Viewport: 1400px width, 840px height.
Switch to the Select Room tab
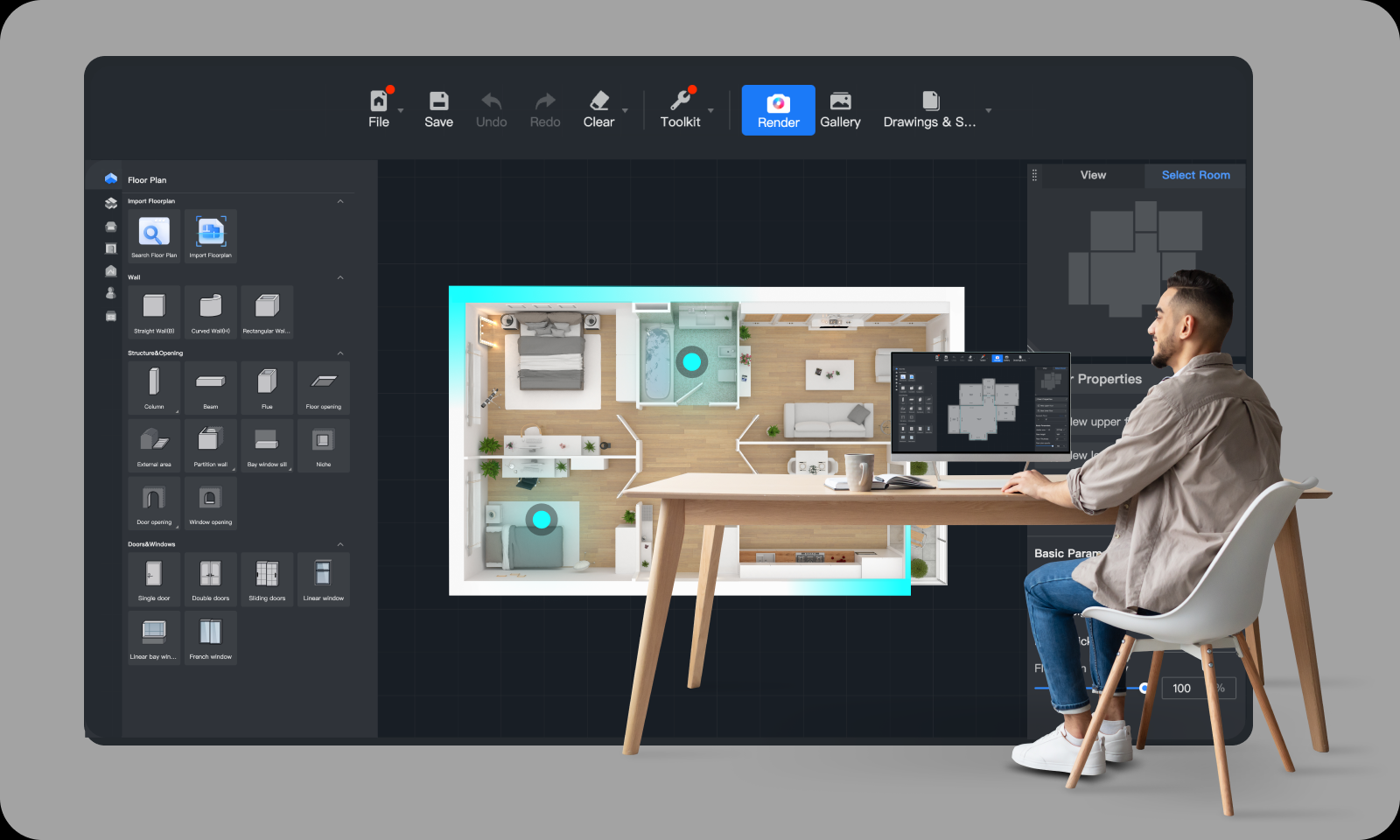pos(1194,175)
